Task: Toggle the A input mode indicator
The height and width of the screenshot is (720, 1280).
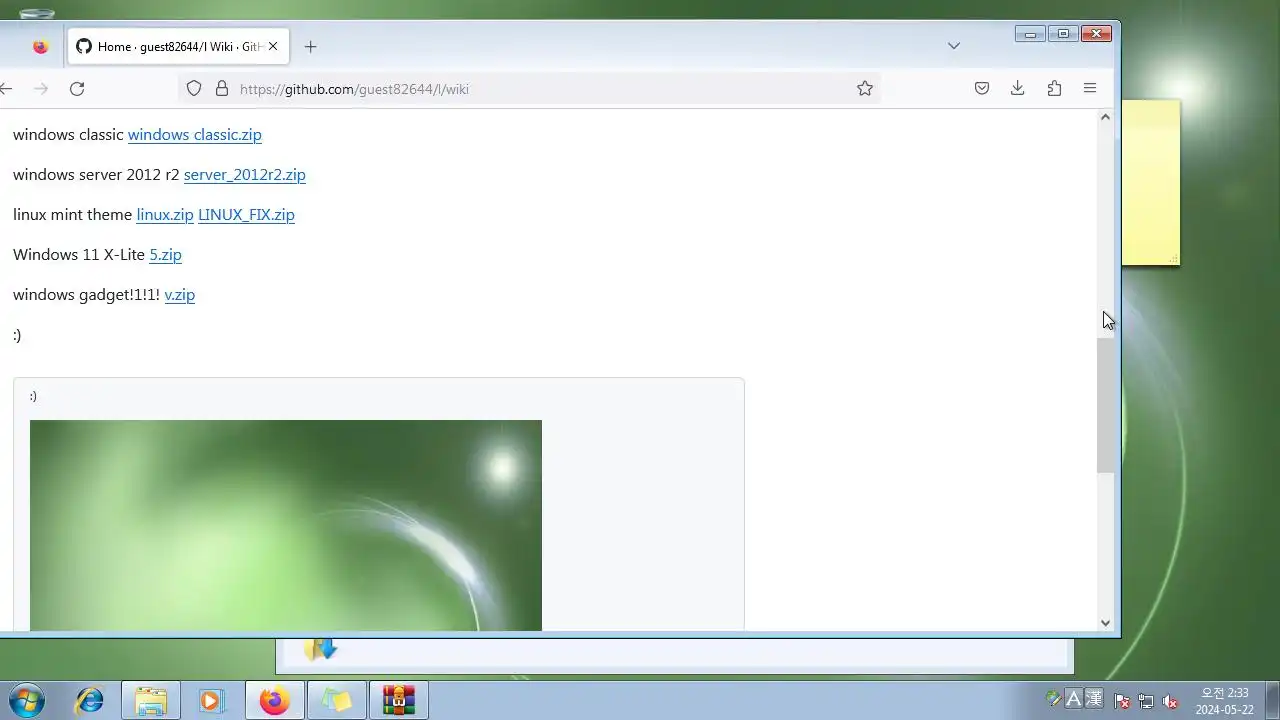Action: coord(1073,699)
